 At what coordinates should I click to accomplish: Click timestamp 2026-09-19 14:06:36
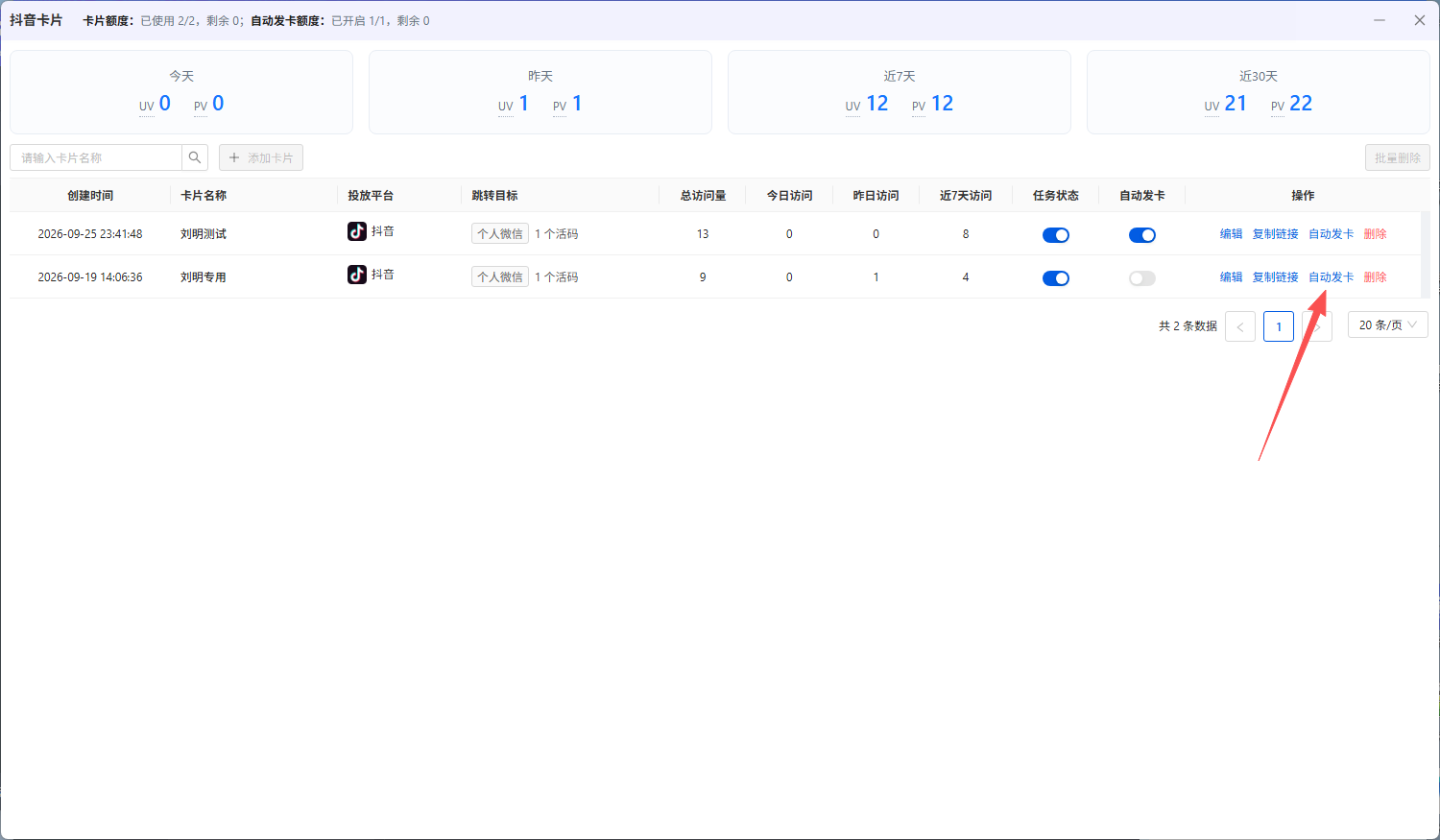(x=90, y=277)
